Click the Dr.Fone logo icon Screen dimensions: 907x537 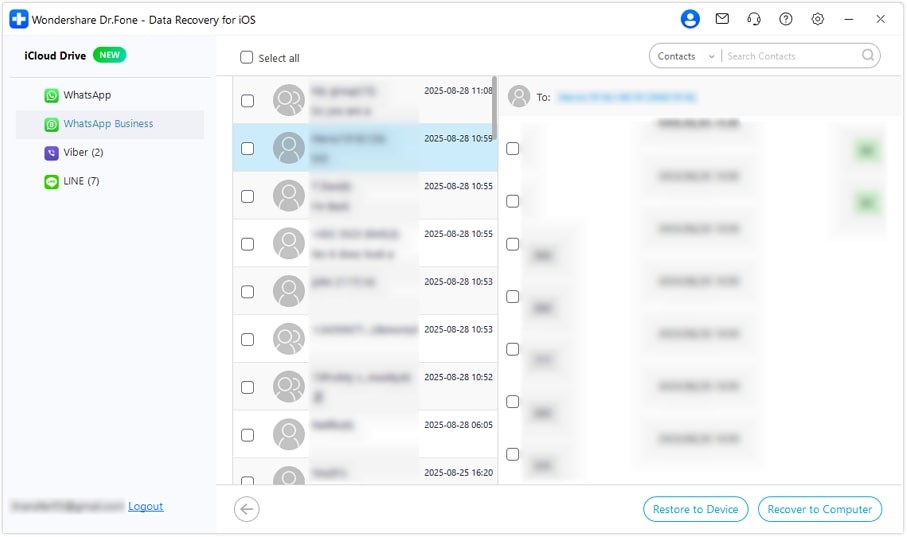19,19
